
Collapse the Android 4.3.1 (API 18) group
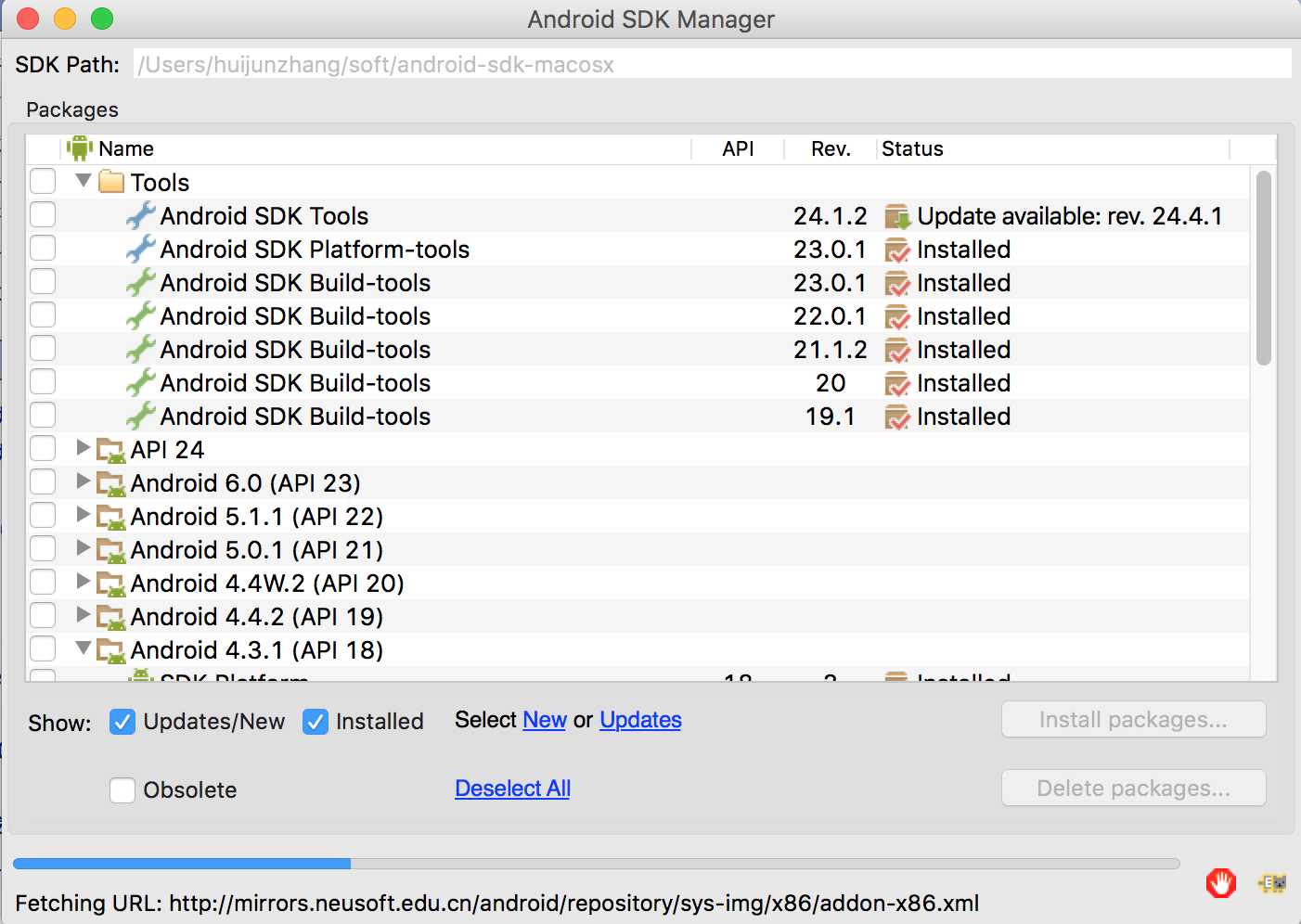[84, 648]
